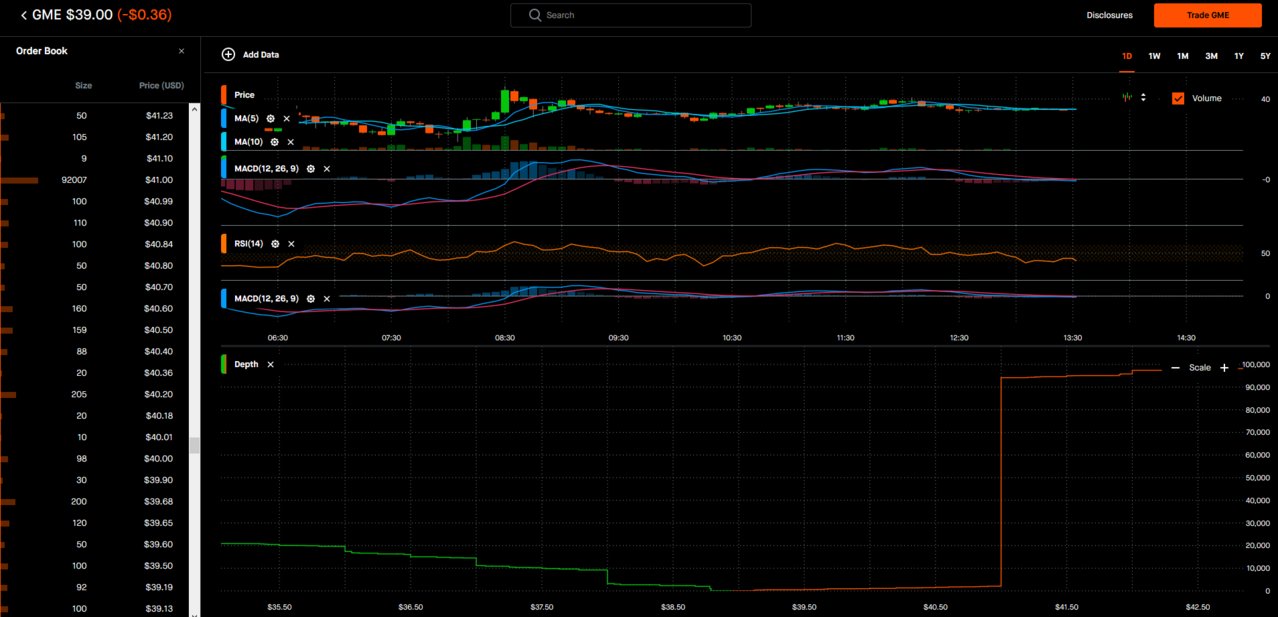Viewport: 1278px width, 617px height.
Task: Close the Depth chart panel
Action: [x=270, y=365]
